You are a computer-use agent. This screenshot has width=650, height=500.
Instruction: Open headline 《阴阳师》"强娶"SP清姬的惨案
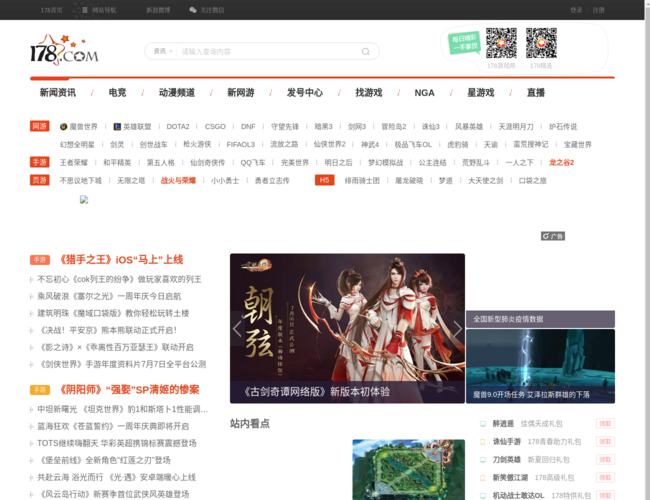coord(128,390)
